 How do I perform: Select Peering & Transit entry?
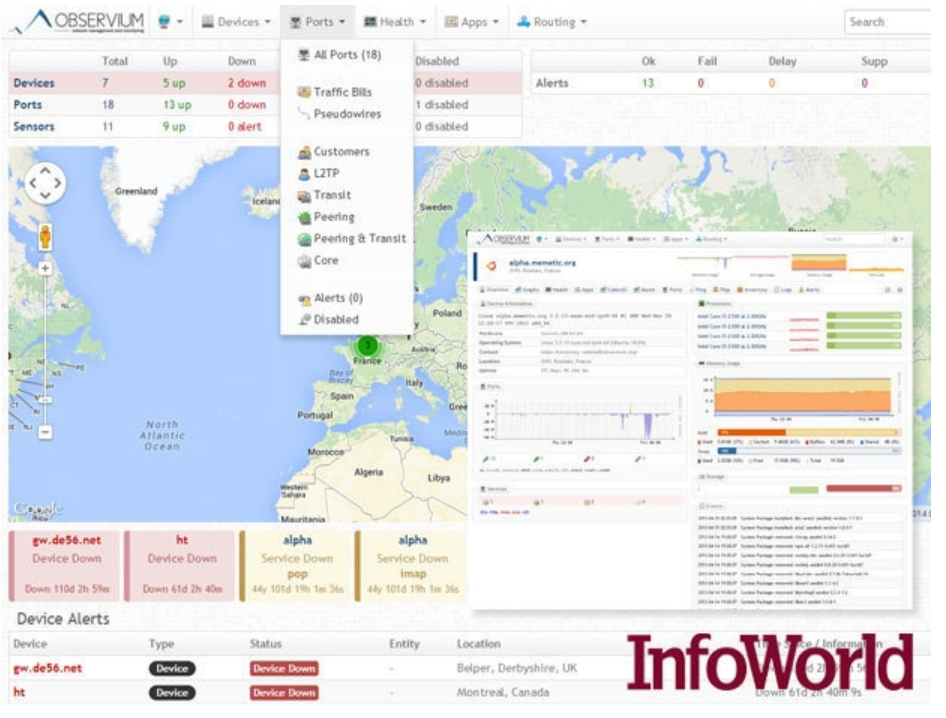pyautogui.click(x=352, y=239)
